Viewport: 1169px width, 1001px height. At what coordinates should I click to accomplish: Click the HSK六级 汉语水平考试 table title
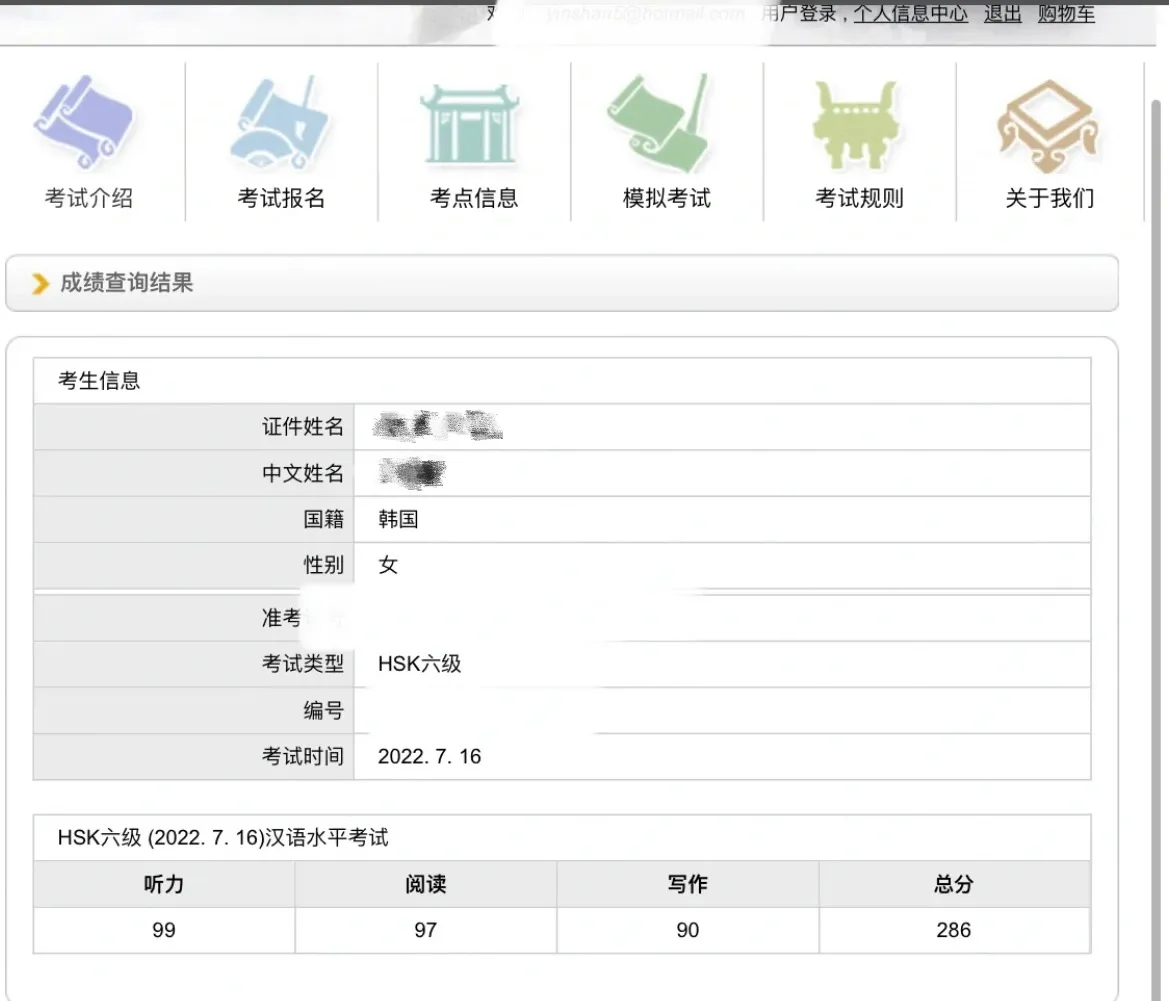(x=223, y=838)
